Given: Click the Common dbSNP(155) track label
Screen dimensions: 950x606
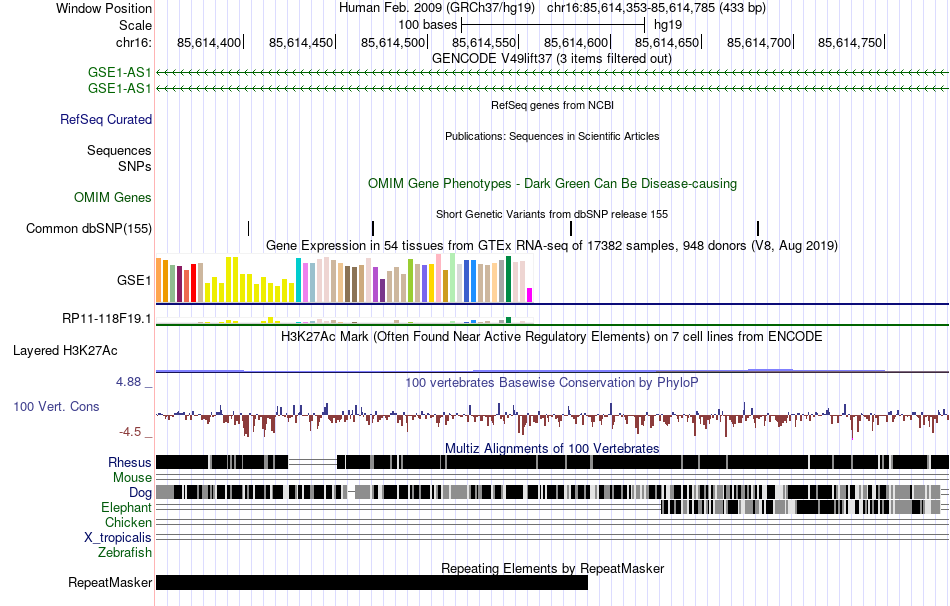Looking at the screenshot, I should [x=89, y=228].
